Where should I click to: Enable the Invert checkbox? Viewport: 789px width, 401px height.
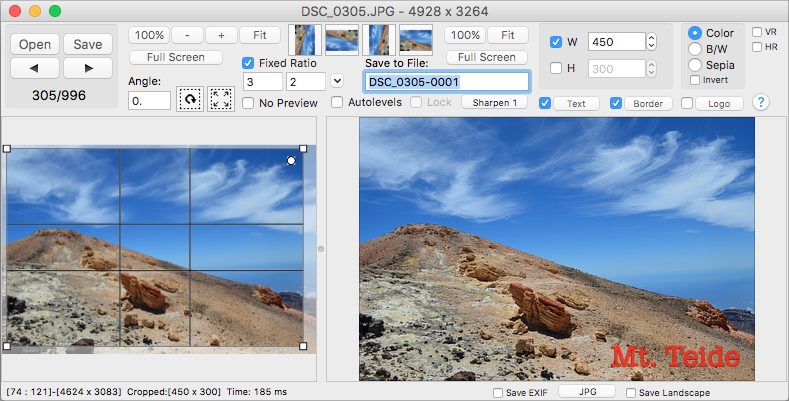(695, 80)
